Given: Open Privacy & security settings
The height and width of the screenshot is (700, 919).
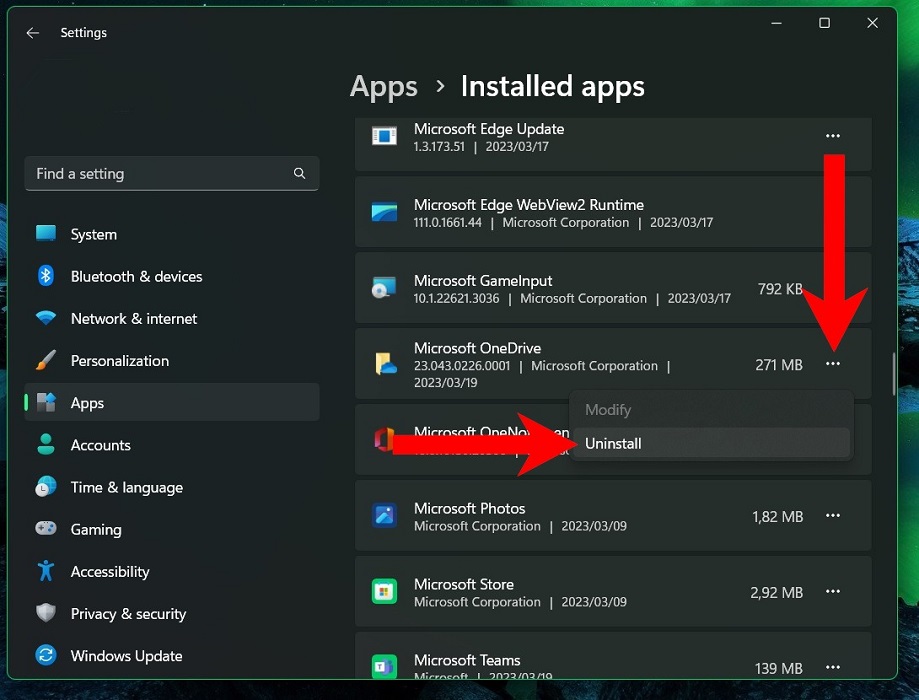Looking at the screenshot, I should click(x=129, y=614).
